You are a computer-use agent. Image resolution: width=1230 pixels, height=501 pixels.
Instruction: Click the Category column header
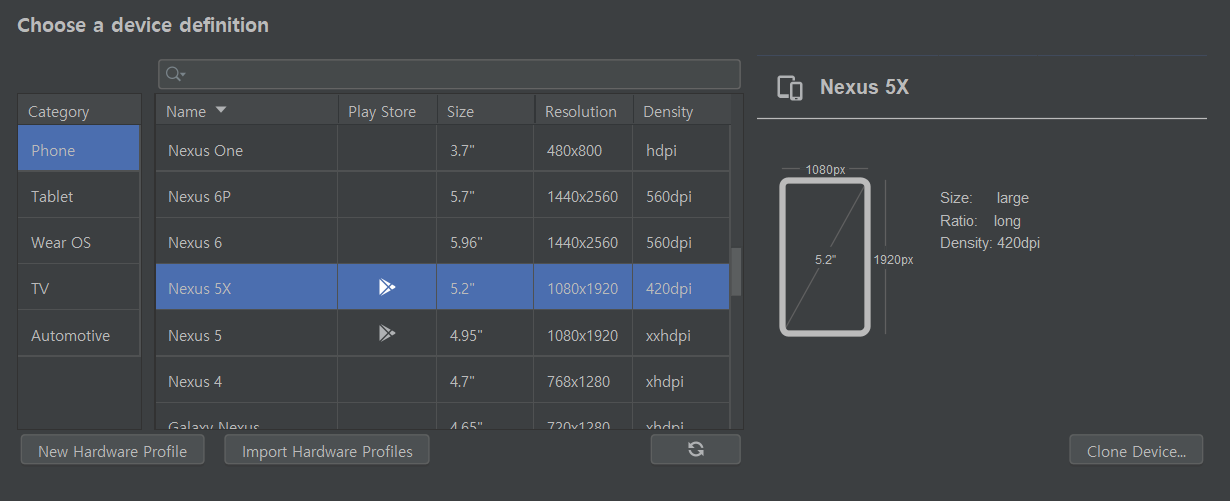(79, 111)
